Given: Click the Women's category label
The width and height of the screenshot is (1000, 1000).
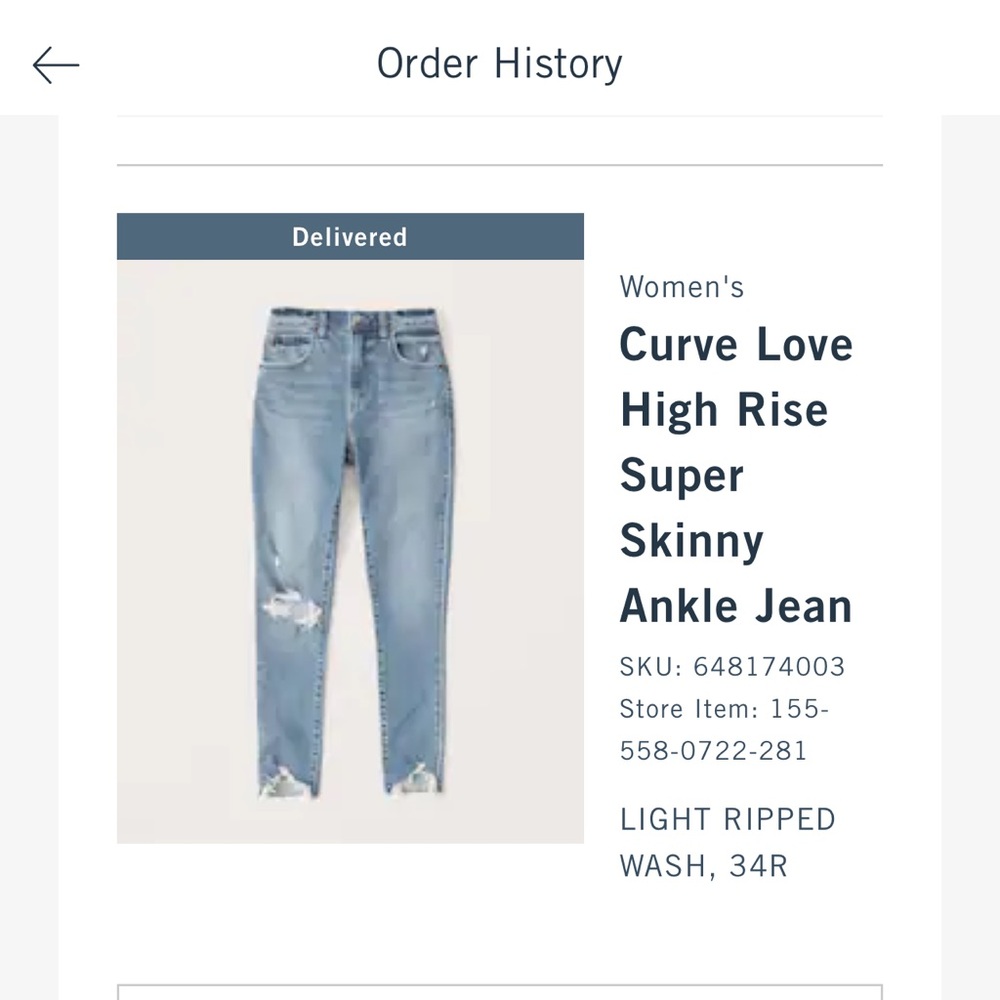Looking at the screenshot, I should tap(683, 287).
